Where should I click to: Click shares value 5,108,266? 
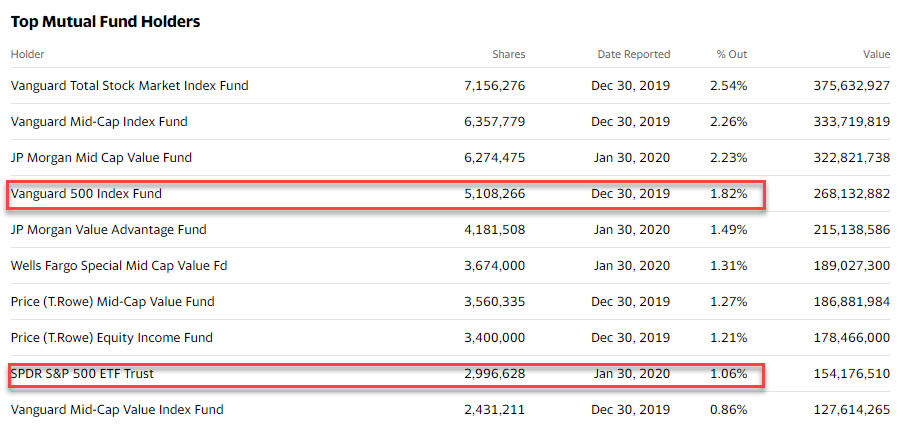point(495,194)
